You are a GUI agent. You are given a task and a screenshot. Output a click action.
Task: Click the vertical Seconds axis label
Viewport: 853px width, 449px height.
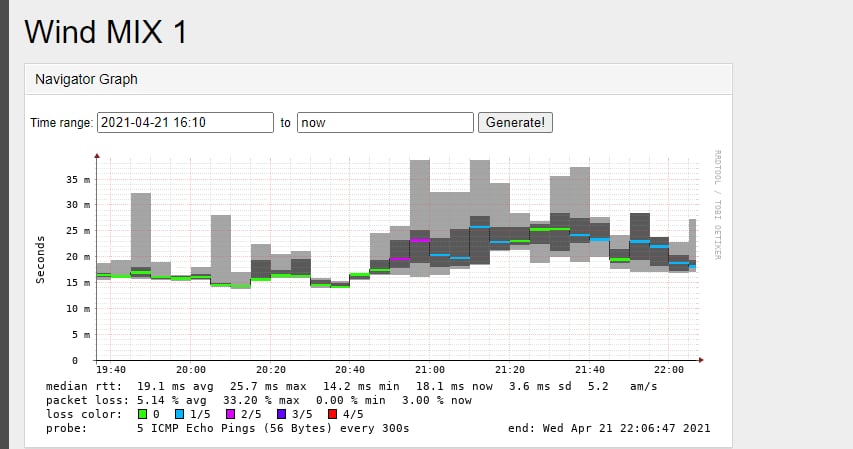[41, 260]
